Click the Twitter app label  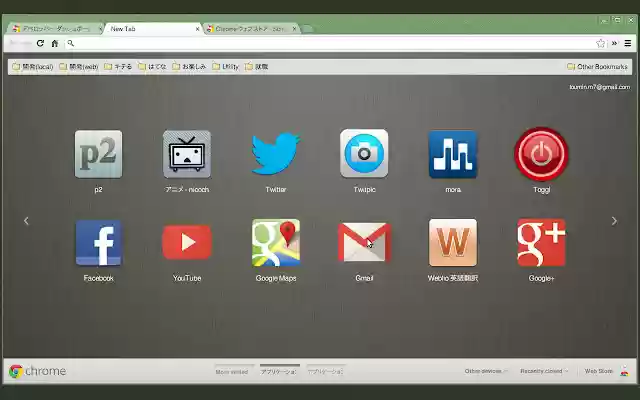276,189
